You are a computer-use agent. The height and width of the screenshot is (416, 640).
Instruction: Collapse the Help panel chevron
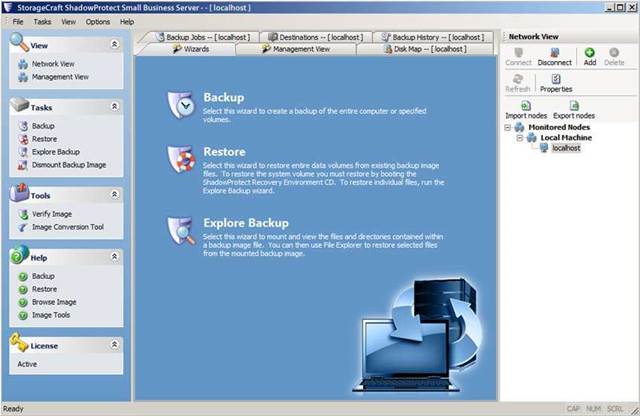[115, 256]
